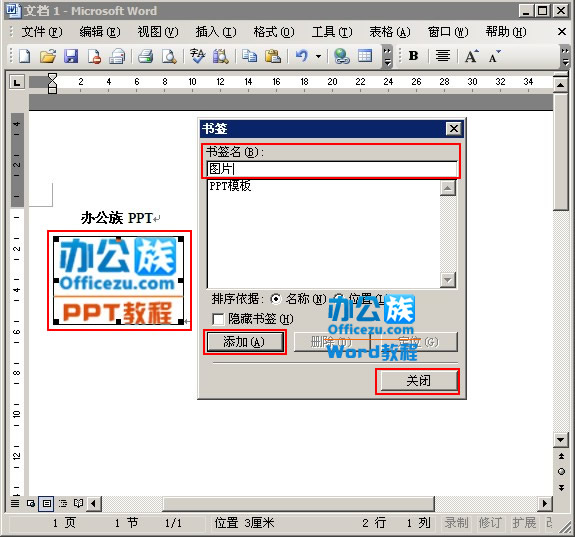Click the Insert Hyperlink globe icon

coord(341,56)
